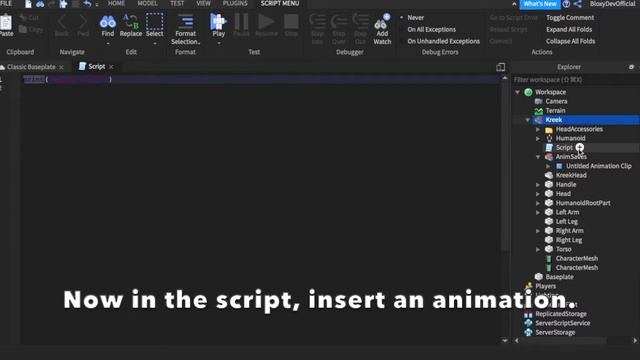
Task: Click the Filter workspace search field
Action: point(575,80)
